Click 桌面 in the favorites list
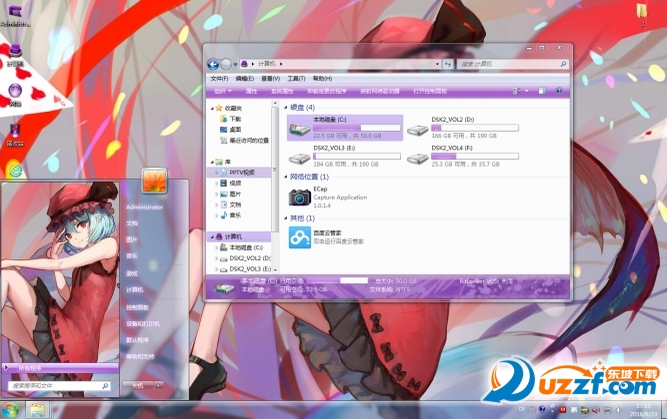This screenshot has width=667, height=419. [231, 129]
